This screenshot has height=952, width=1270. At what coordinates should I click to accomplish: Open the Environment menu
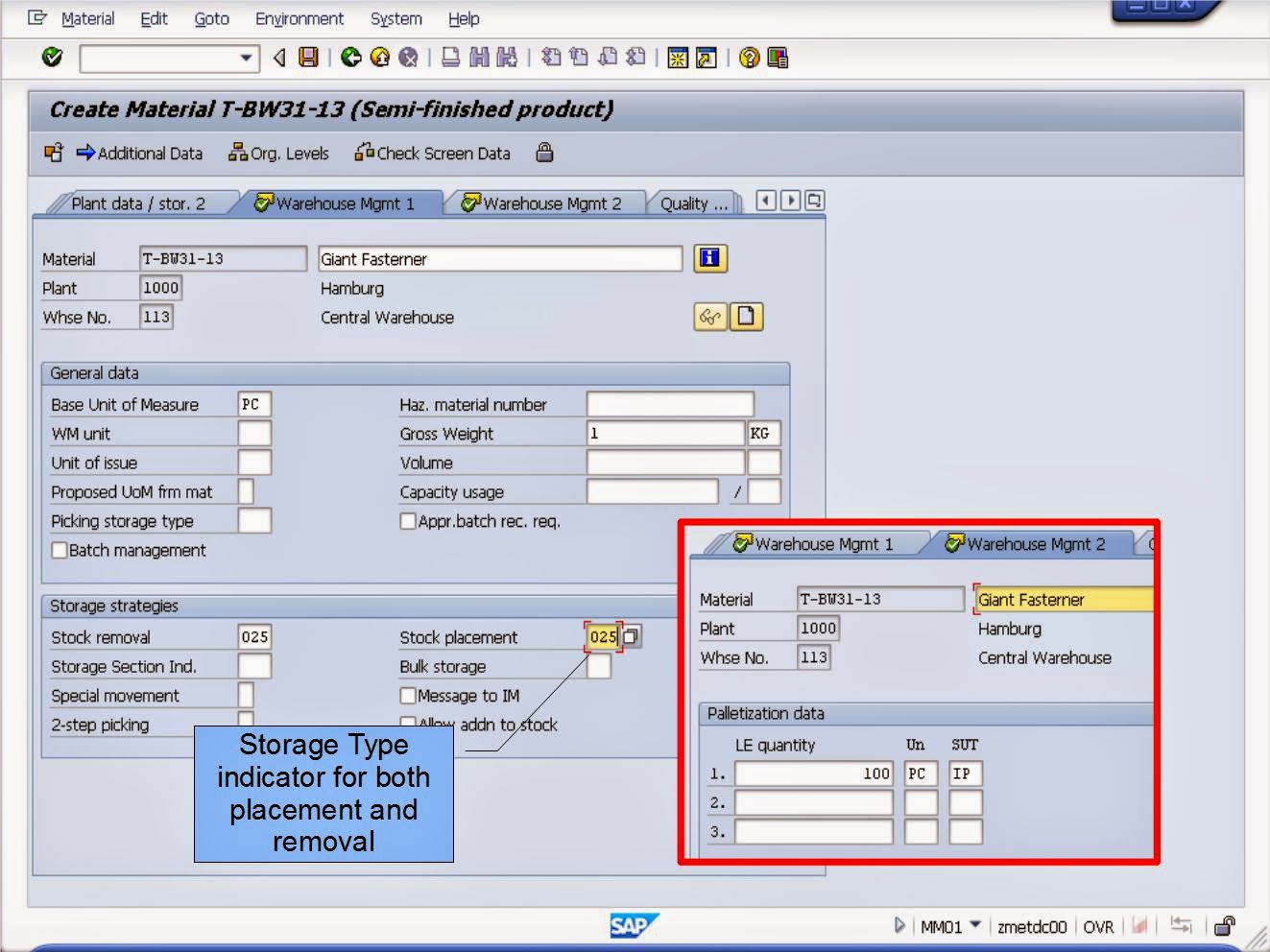(x=299, y=18)
